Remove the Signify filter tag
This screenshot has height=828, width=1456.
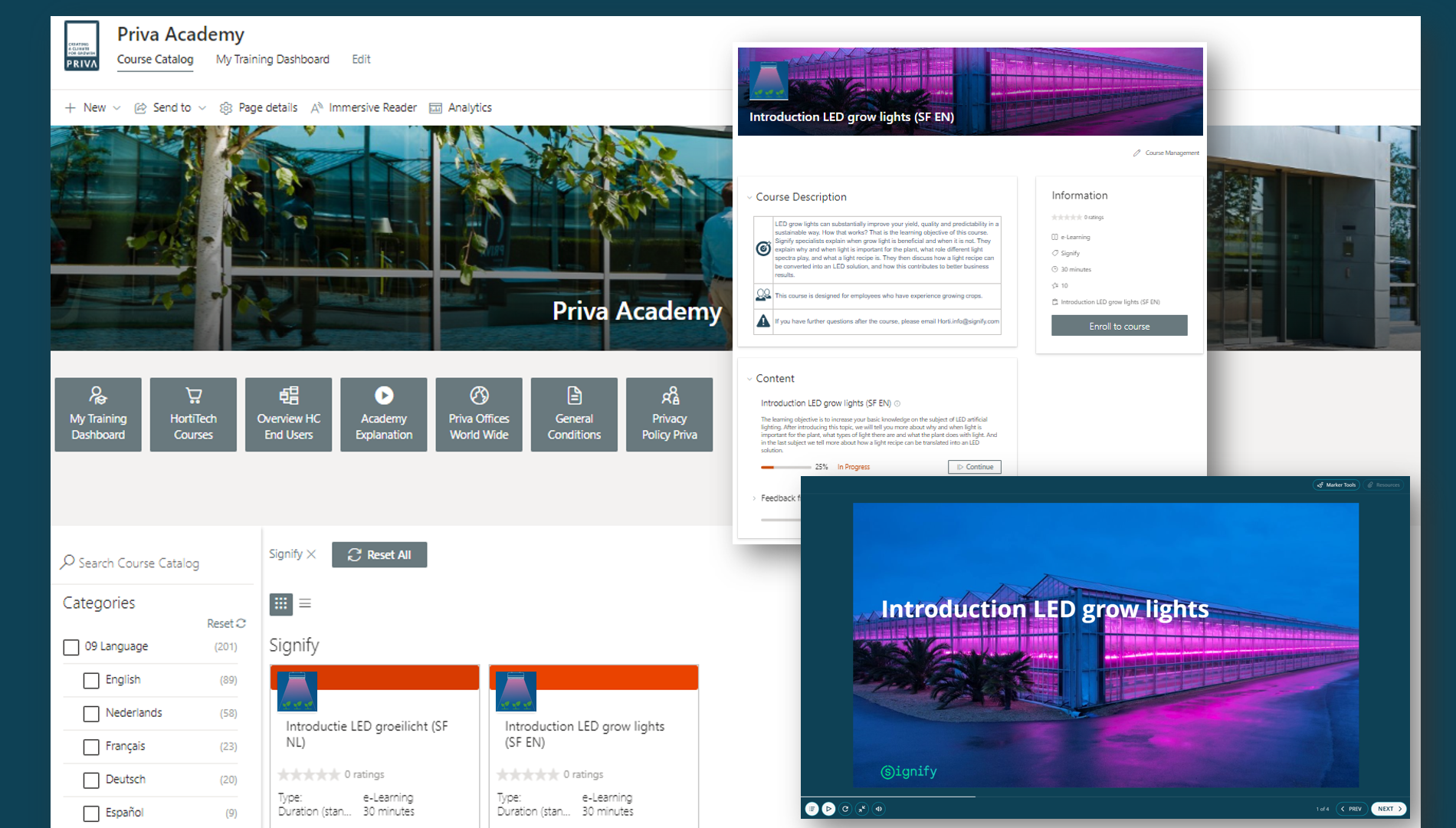point(311,554)
